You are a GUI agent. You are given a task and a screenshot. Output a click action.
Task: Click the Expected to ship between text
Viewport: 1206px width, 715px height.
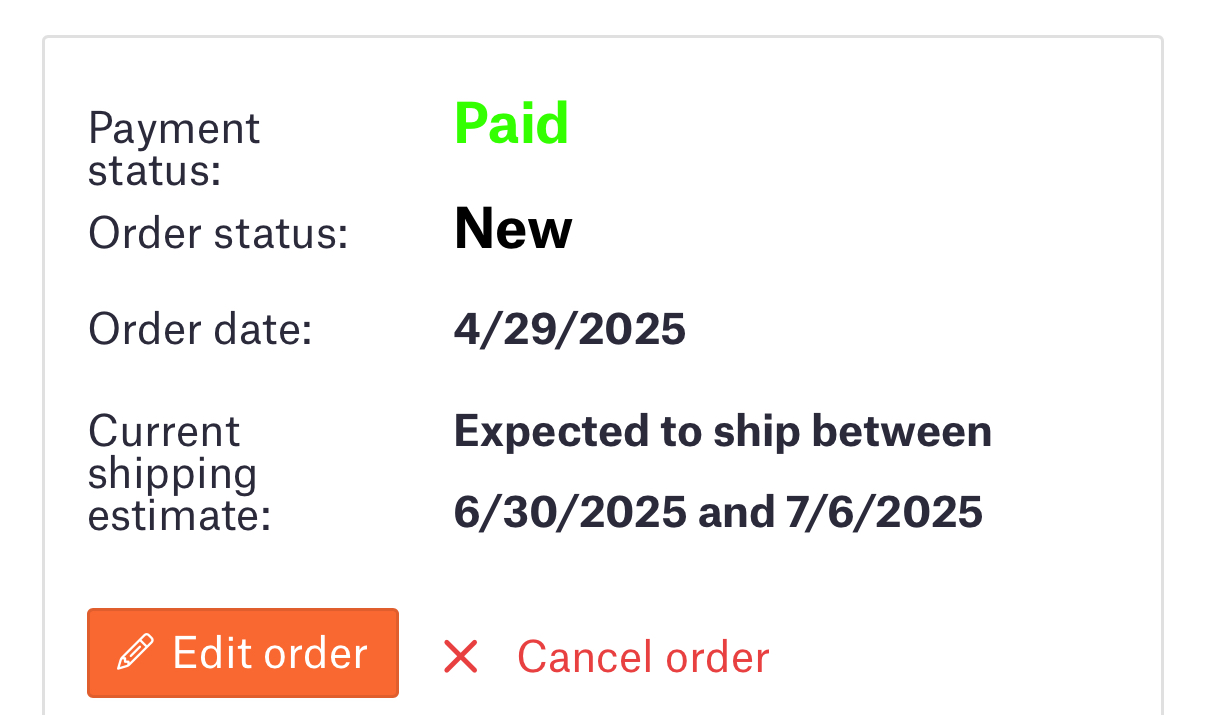coord(723,432)
